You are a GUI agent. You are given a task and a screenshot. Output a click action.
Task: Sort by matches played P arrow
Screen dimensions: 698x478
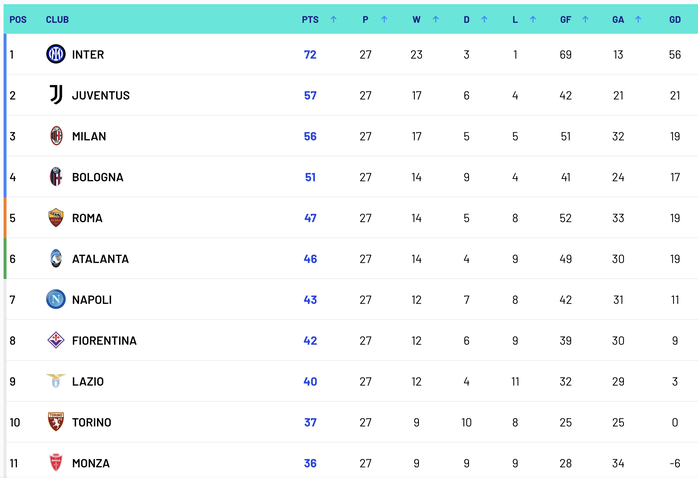(384, 20)
